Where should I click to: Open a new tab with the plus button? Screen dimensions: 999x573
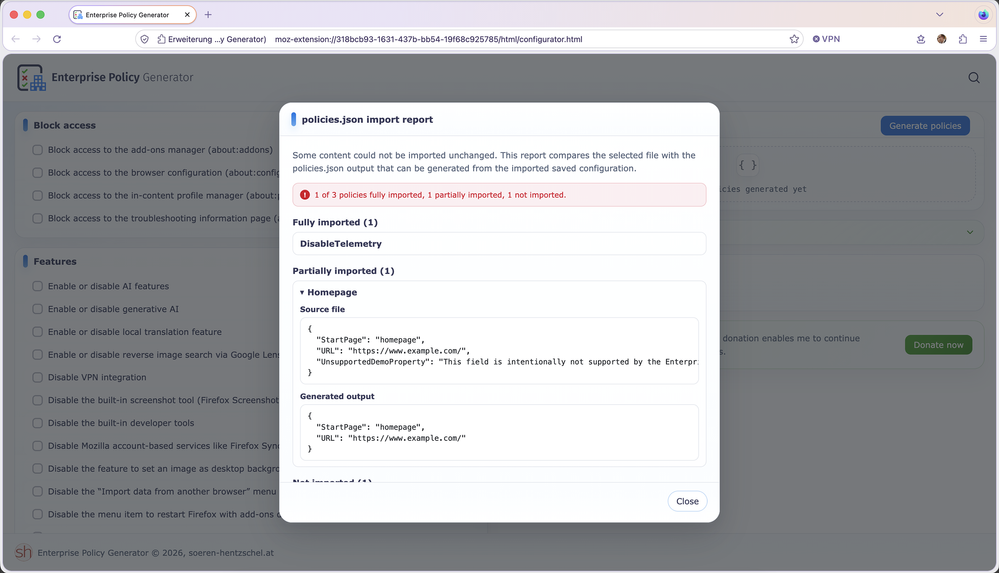[208, 14]
